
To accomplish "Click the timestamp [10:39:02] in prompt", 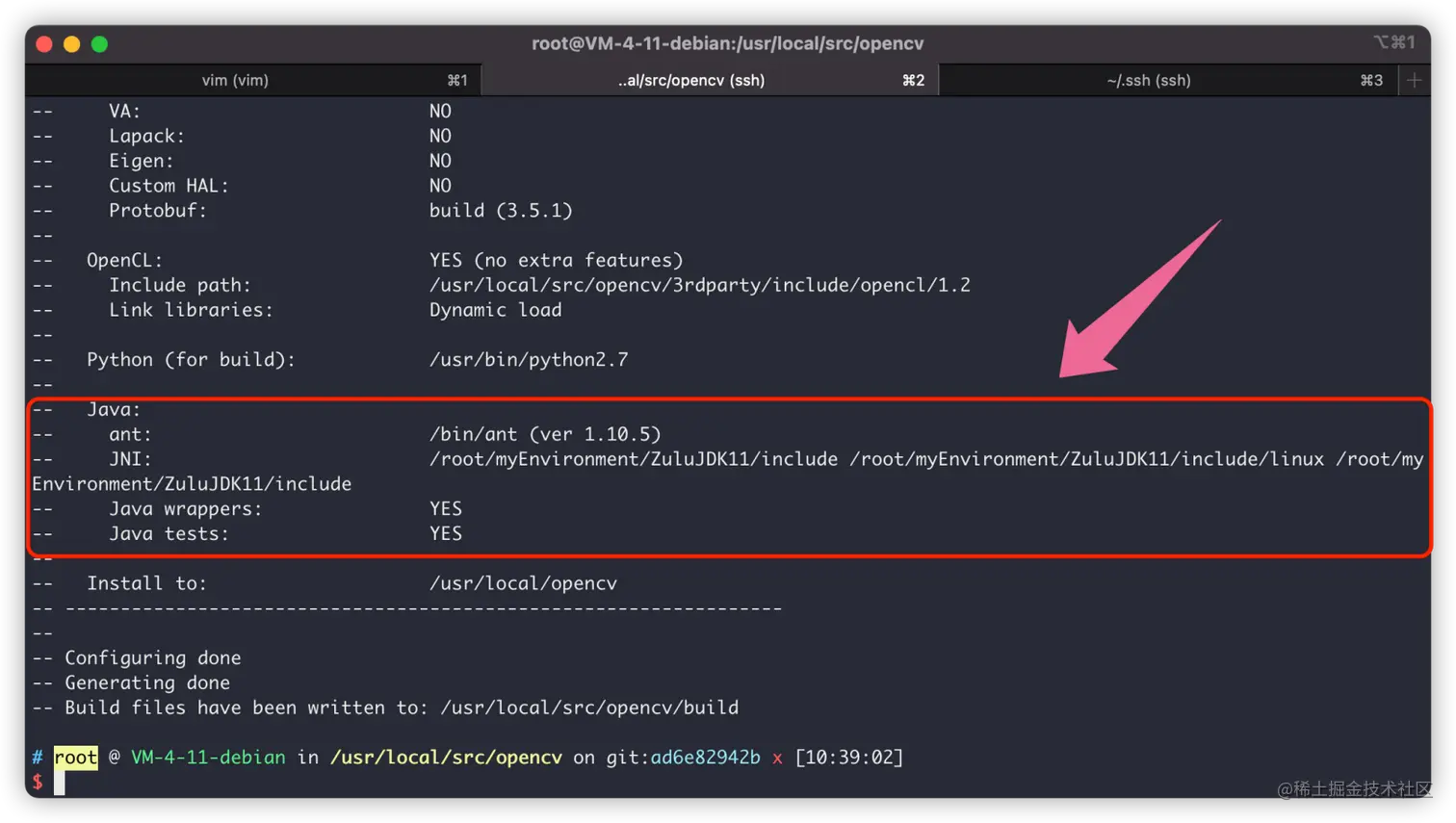I will click(x=849, y=758).
